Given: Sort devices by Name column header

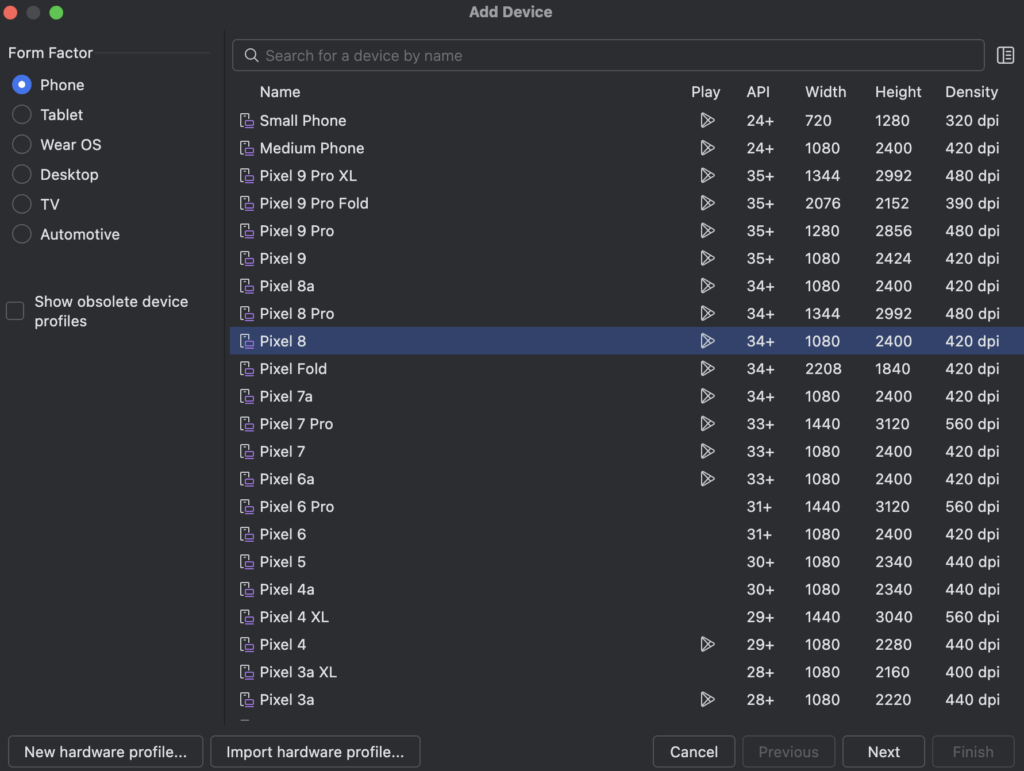Looking at the screenshot, I should tap(280, 92).
